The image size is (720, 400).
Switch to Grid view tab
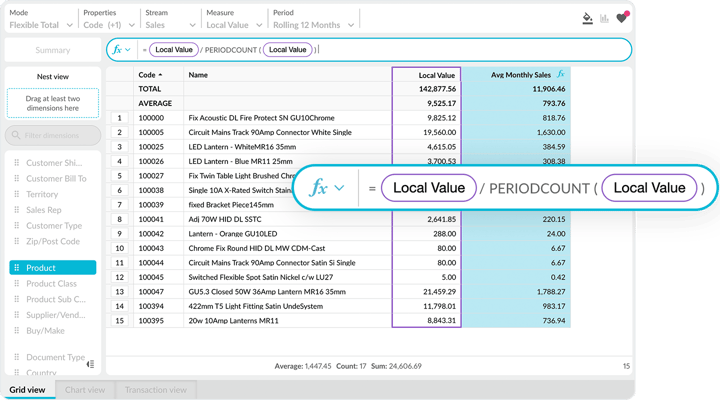(x=28, y=389)
